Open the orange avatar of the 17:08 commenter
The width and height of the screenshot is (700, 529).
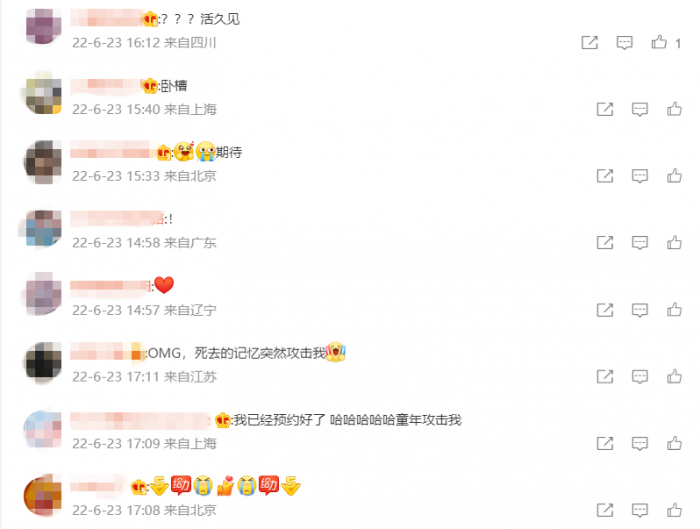pyautogui.click(x=43, y=496)
